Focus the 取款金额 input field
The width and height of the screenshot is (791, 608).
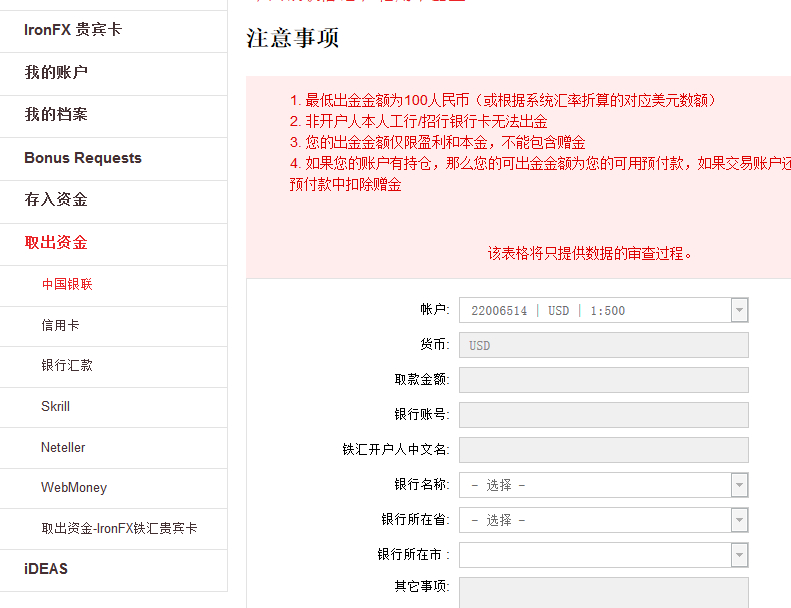tap(603, 380)
